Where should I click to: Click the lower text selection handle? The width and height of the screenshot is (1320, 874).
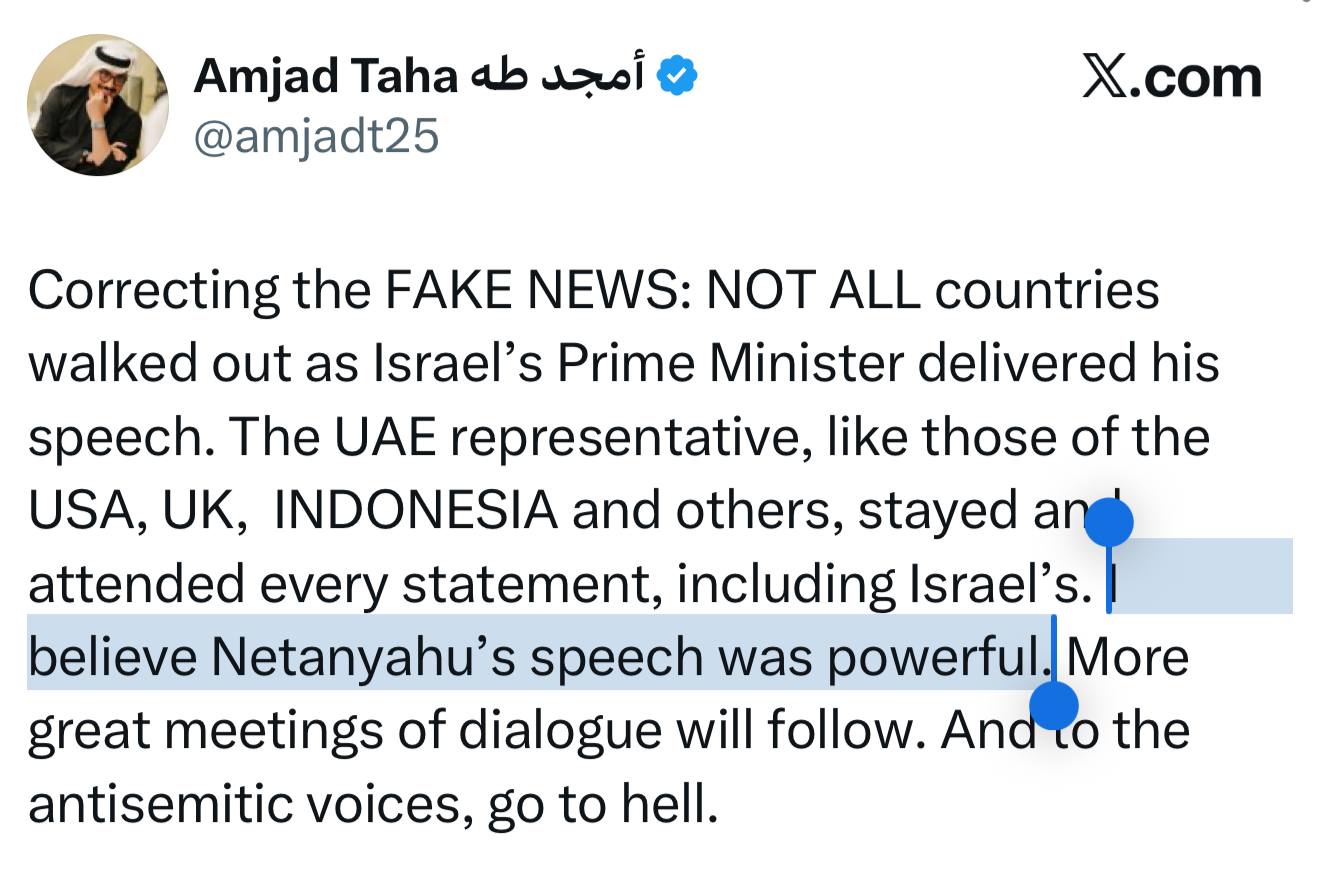pos(1053,705)
